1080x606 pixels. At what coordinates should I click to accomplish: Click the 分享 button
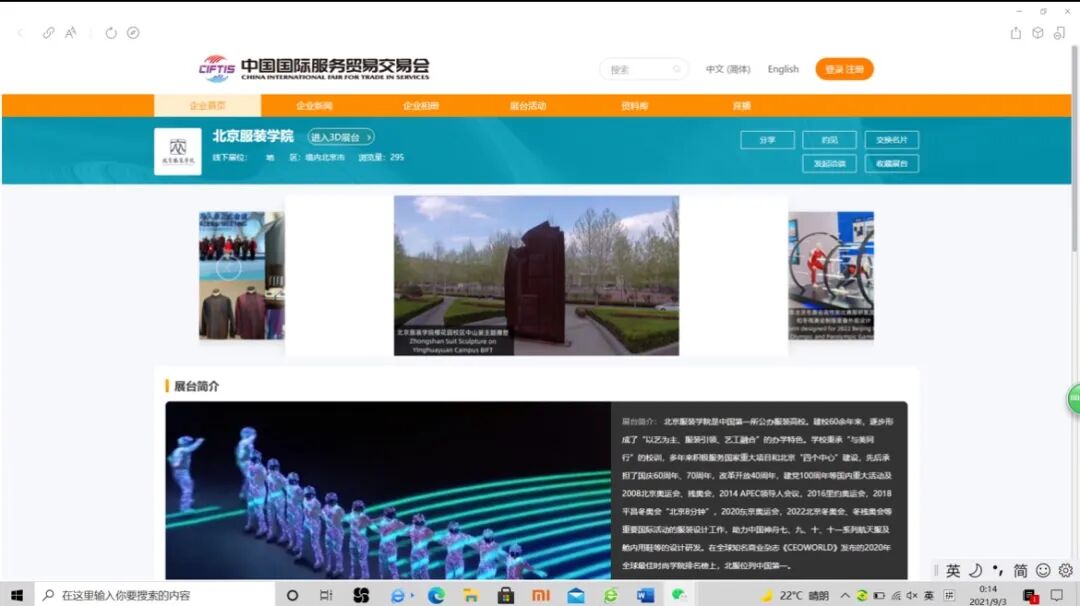(x=767, y=140)
